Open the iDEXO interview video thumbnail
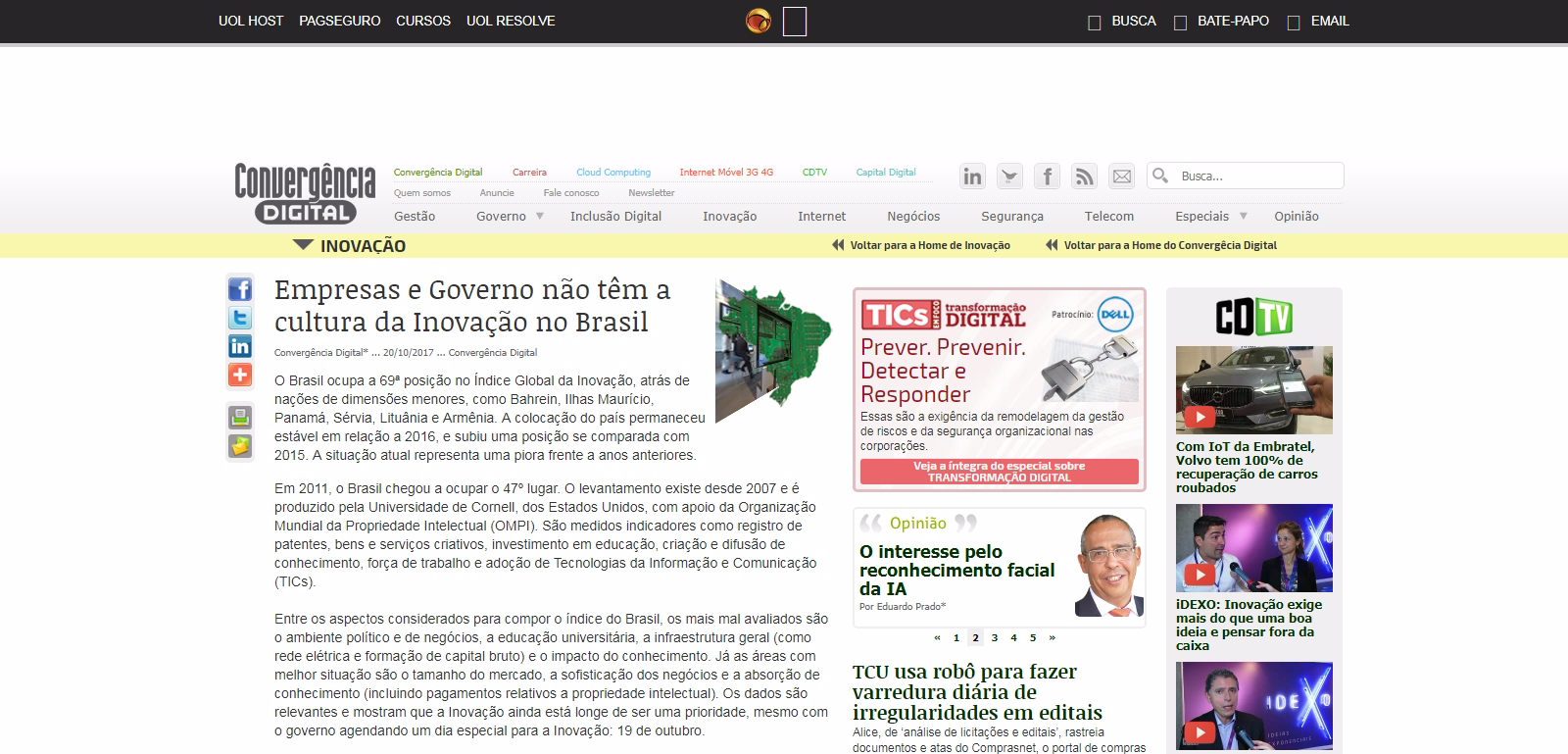This screenshot has width=1568, height=754. tap(1254, 548)
